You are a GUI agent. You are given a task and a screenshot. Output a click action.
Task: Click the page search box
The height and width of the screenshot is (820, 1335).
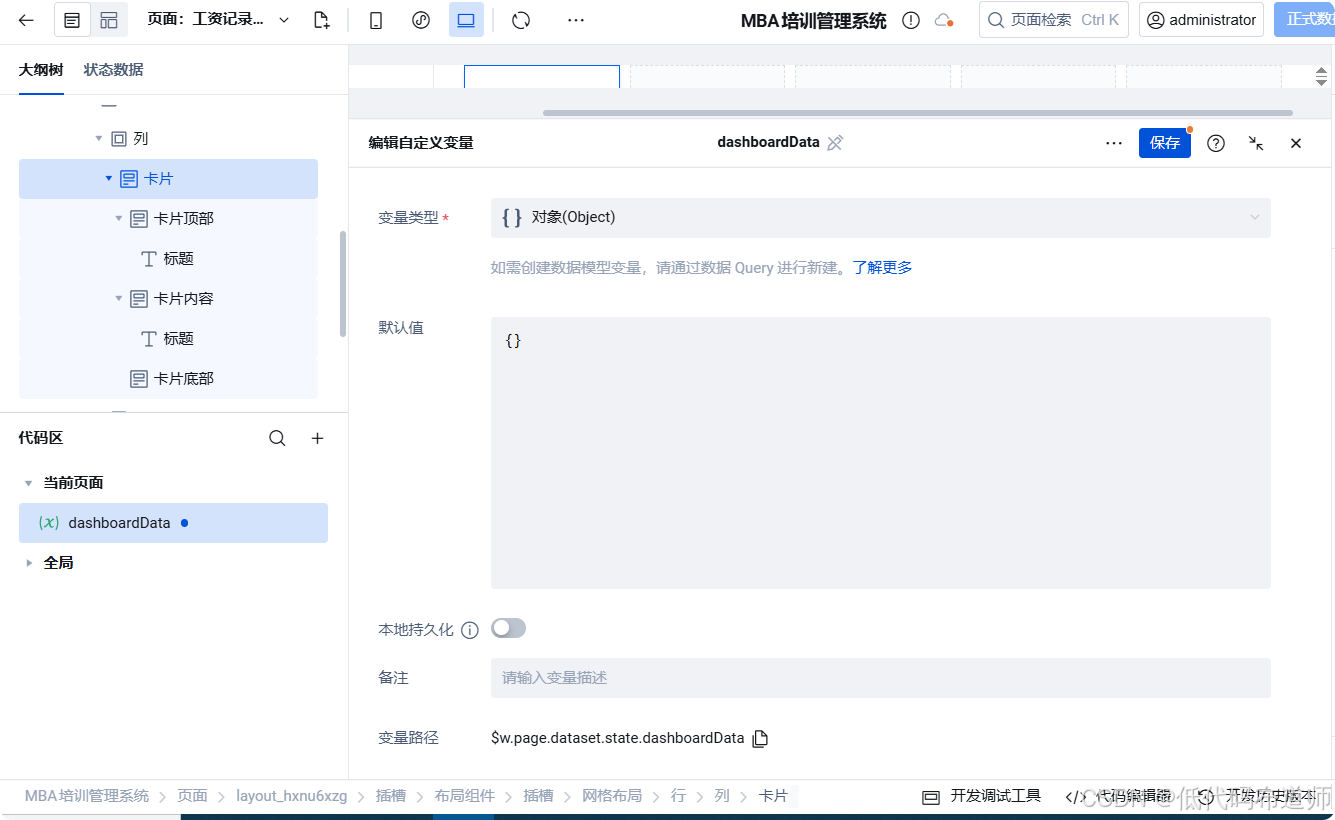[x=1054, y=20]
